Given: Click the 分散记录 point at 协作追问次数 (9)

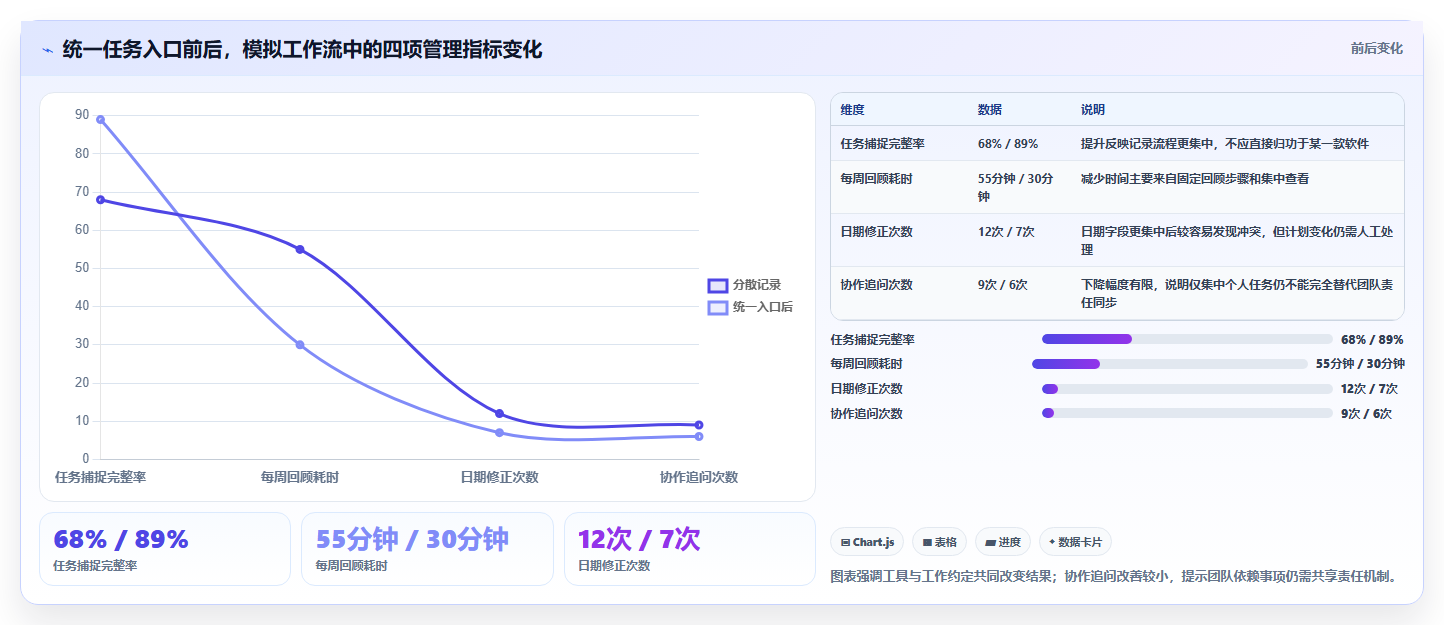Looking at the screenshot, I should pyautogui.click(x=699, y=425).
